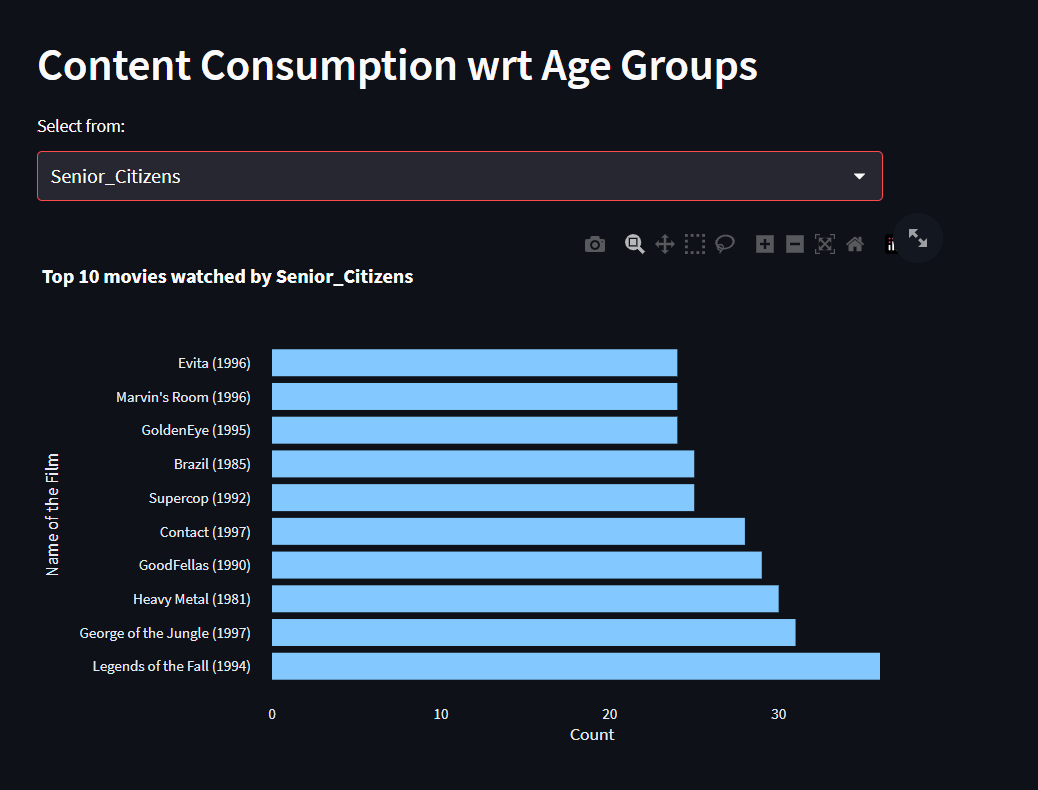Zoom out with the minus icon

coord(794,244)
